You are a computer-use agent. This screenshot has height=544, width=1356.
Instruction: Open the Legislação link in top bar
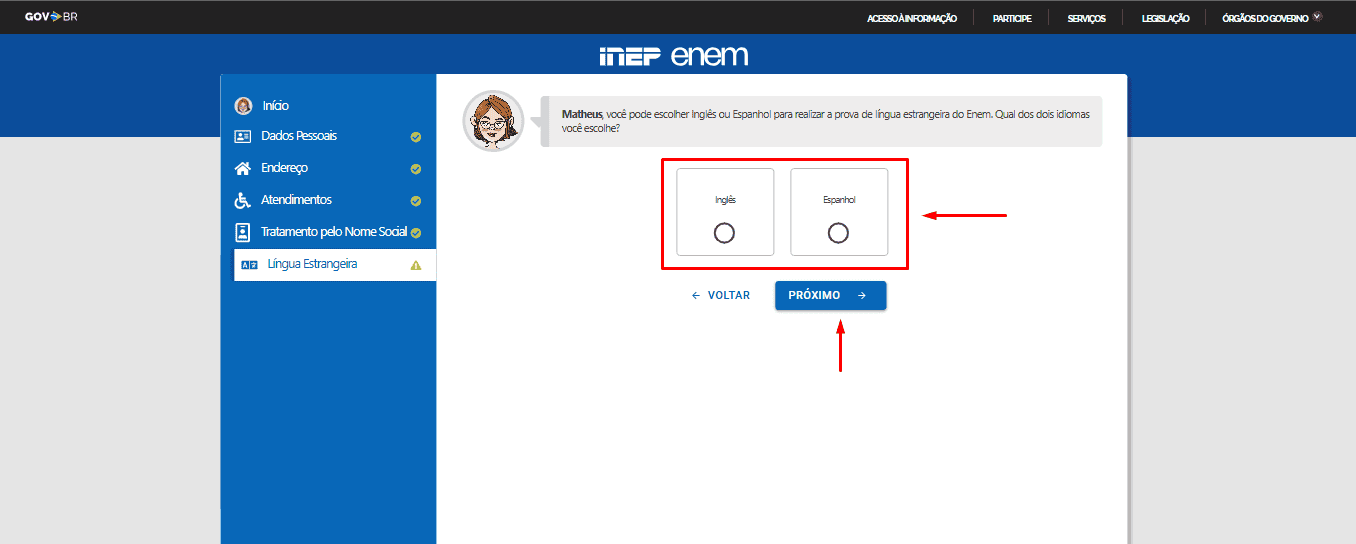pos(1165,18)
